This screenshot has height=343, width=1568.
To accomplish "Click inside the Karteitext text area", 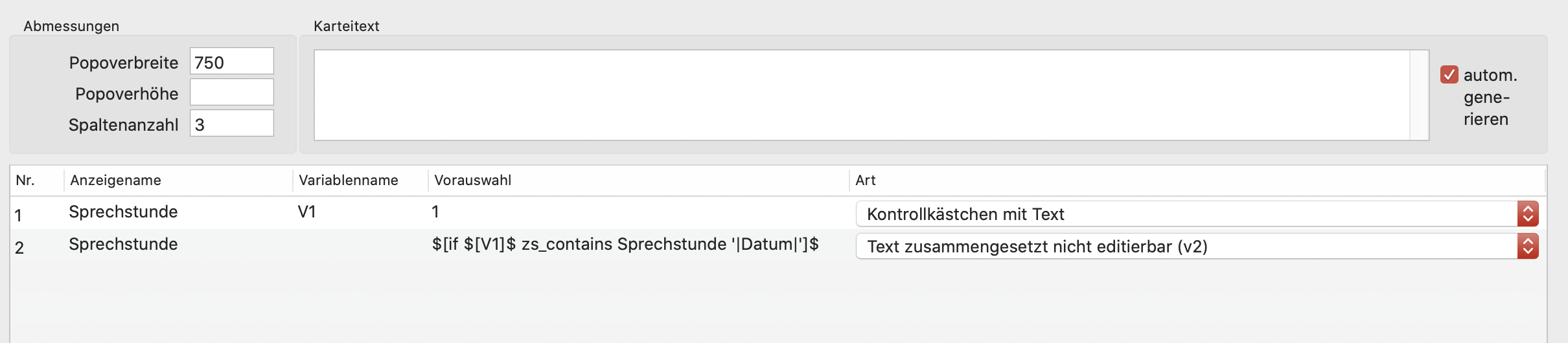I will (x=862, y=95).
